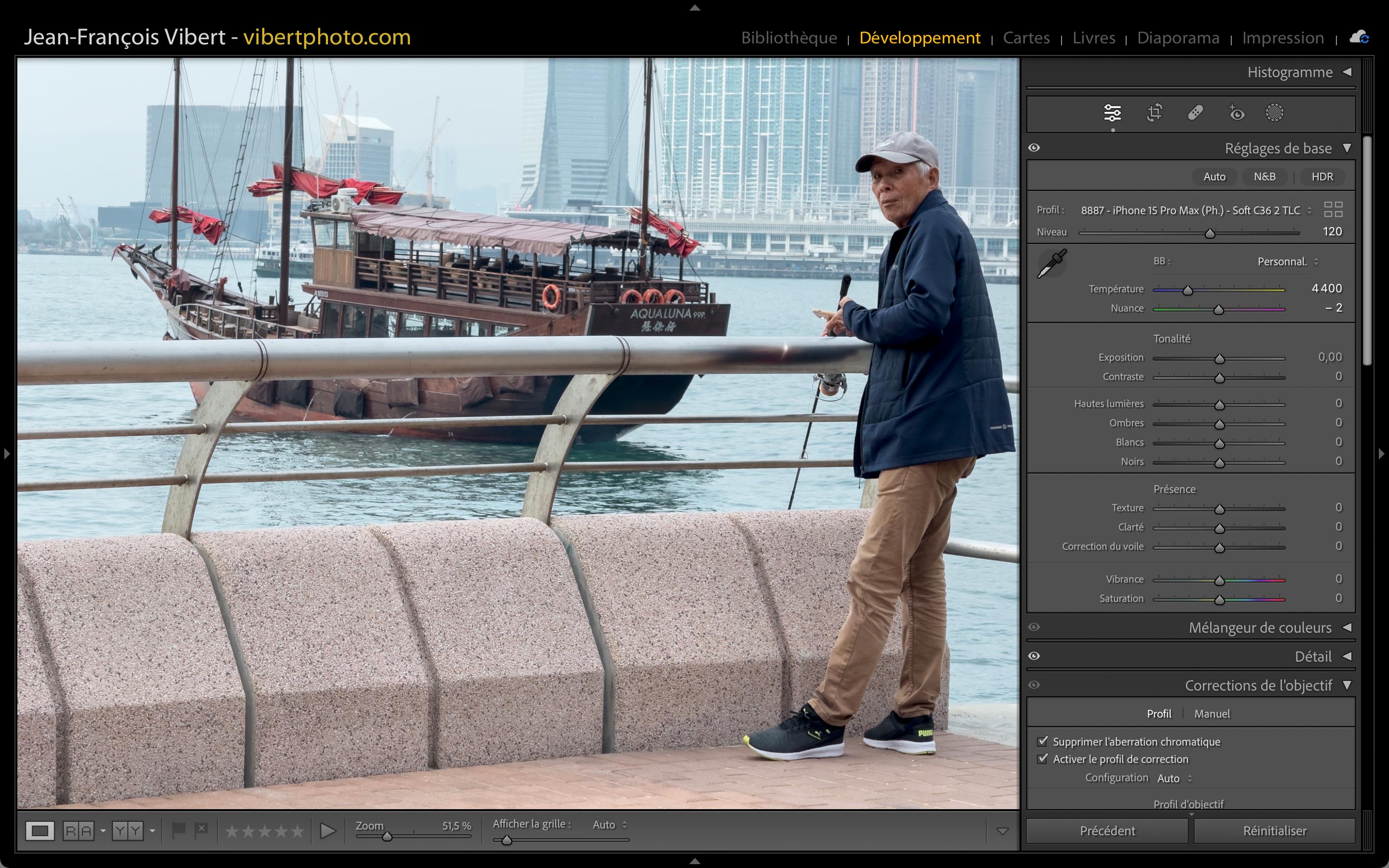Activate the Crop overlay tool
Viewport: 1389px width, 868px height.
coord(1154,112)
